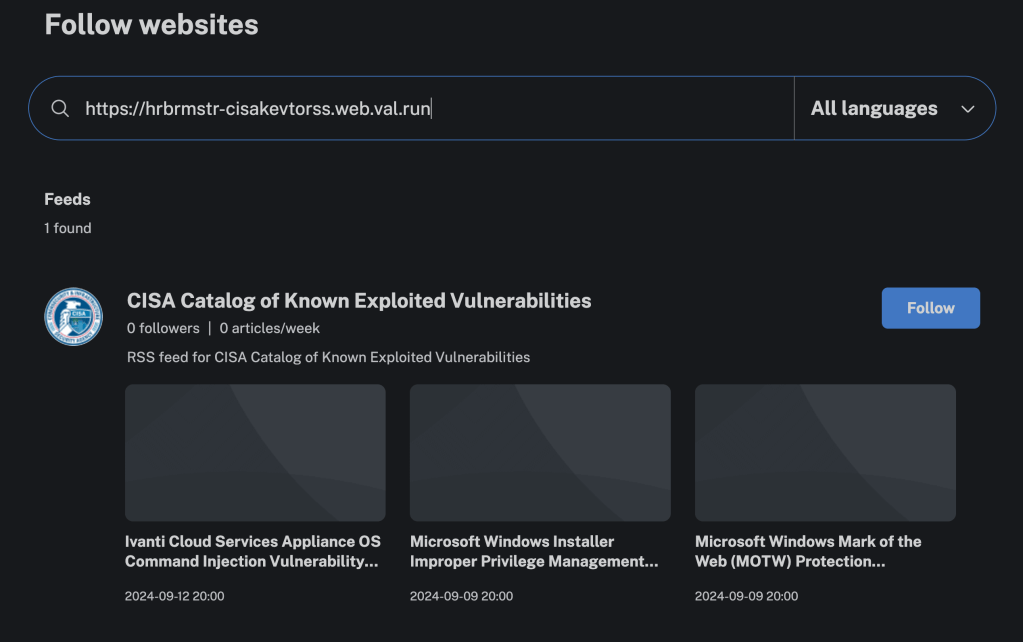Click the 2024-09-12 20:00 timestamp
This screenshot has height=642, width=1023.
pyautogui.click(x=174, y=596)
